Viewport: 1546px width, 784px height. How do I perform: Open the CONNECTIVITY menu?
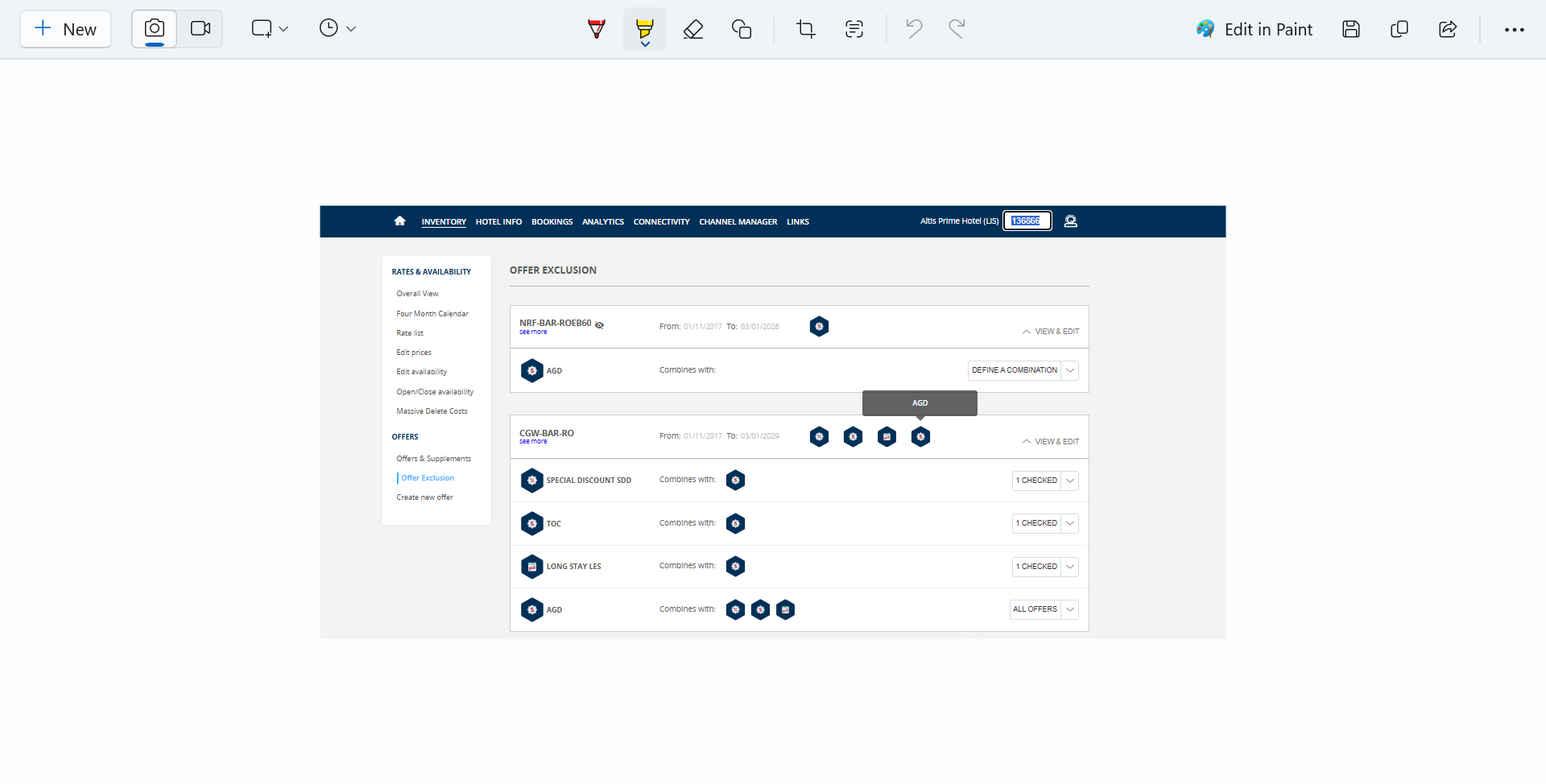tap(661, 222)
